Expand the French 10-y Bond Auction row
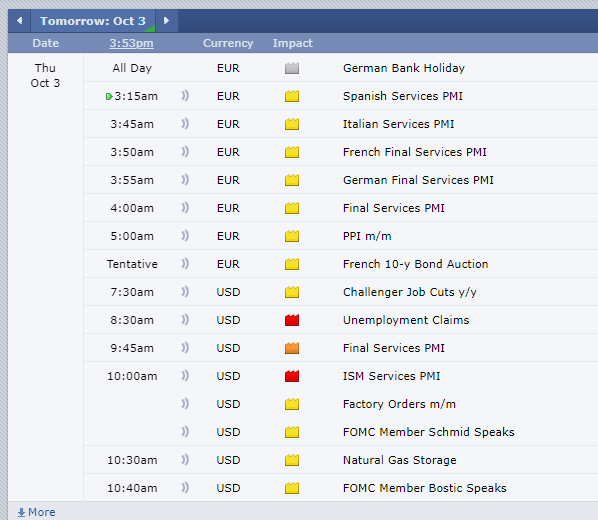Screen dimensions: 598x520 click(x=341, y=264)
